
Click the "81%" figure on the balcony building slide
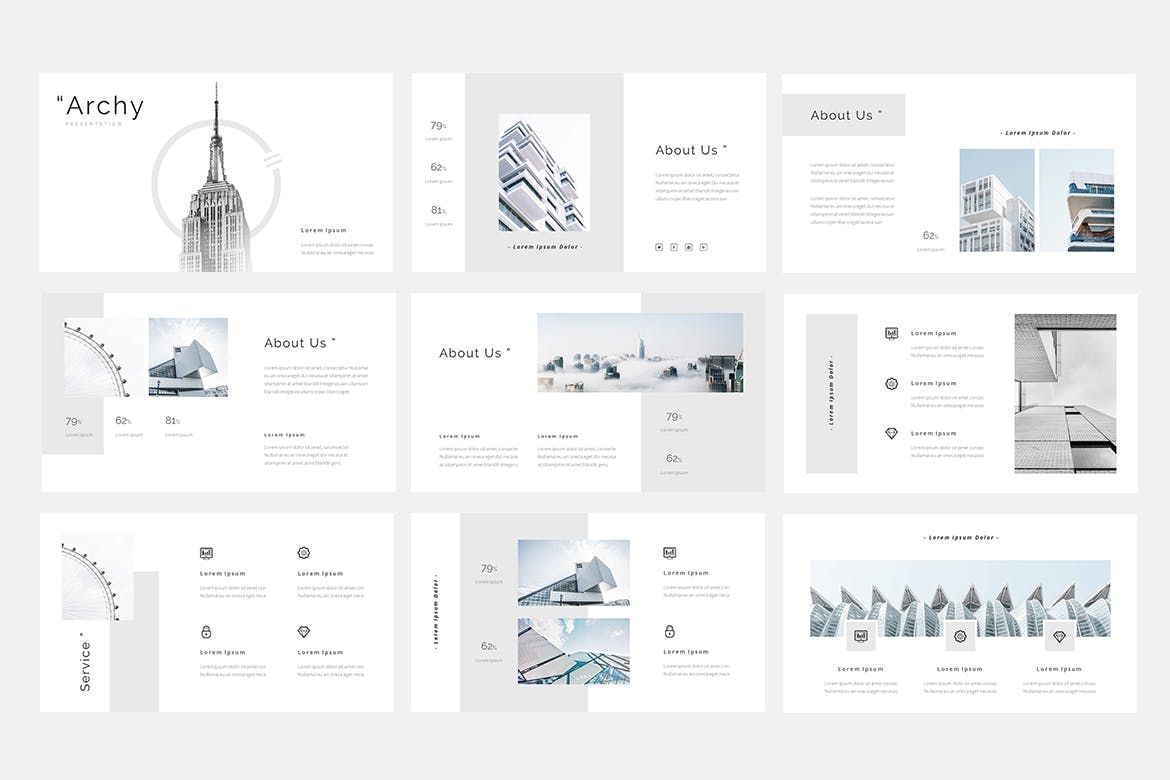[x=439, y=210]
